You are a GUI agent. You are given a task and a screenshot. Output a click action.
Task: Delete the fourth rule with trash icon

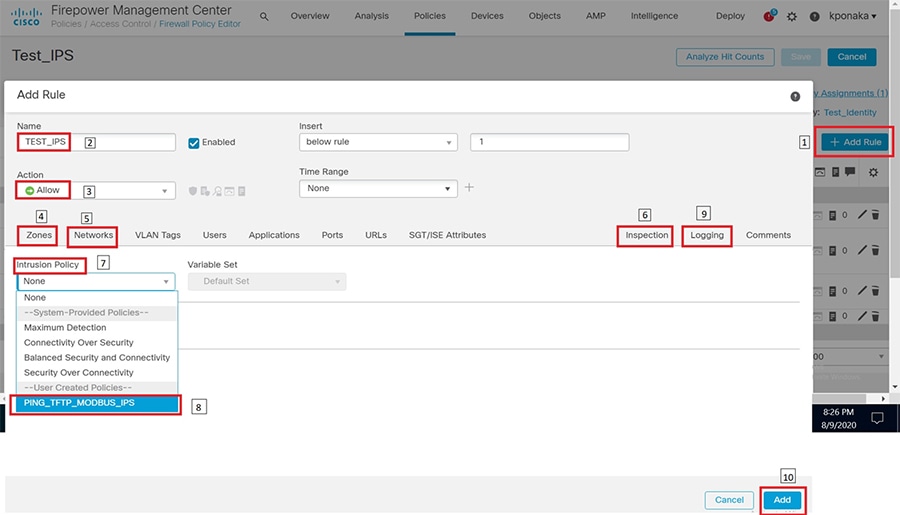coord(875,316)
